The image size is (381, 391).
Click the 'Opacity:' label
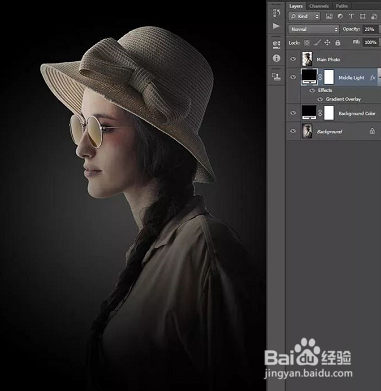coord(351,29)
